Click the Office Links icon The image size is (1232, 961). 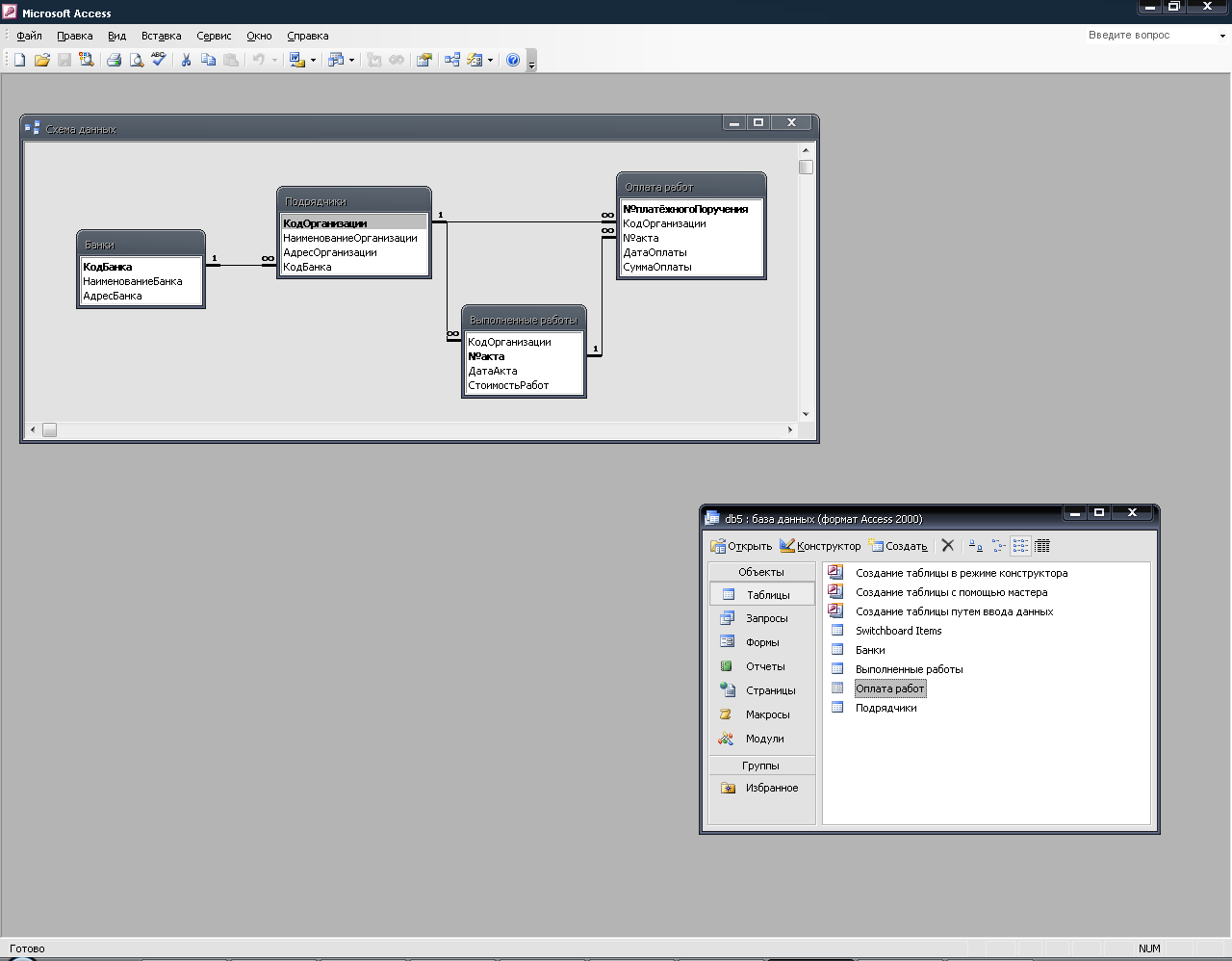click(x=297, y=60)
